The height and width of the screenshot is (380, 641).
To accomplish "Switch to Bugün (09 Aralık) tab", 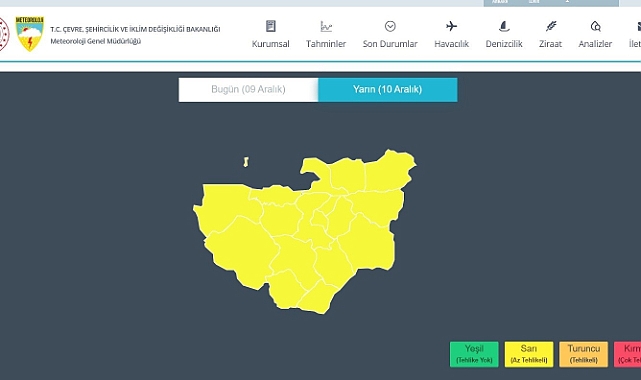I will point(248,89).
